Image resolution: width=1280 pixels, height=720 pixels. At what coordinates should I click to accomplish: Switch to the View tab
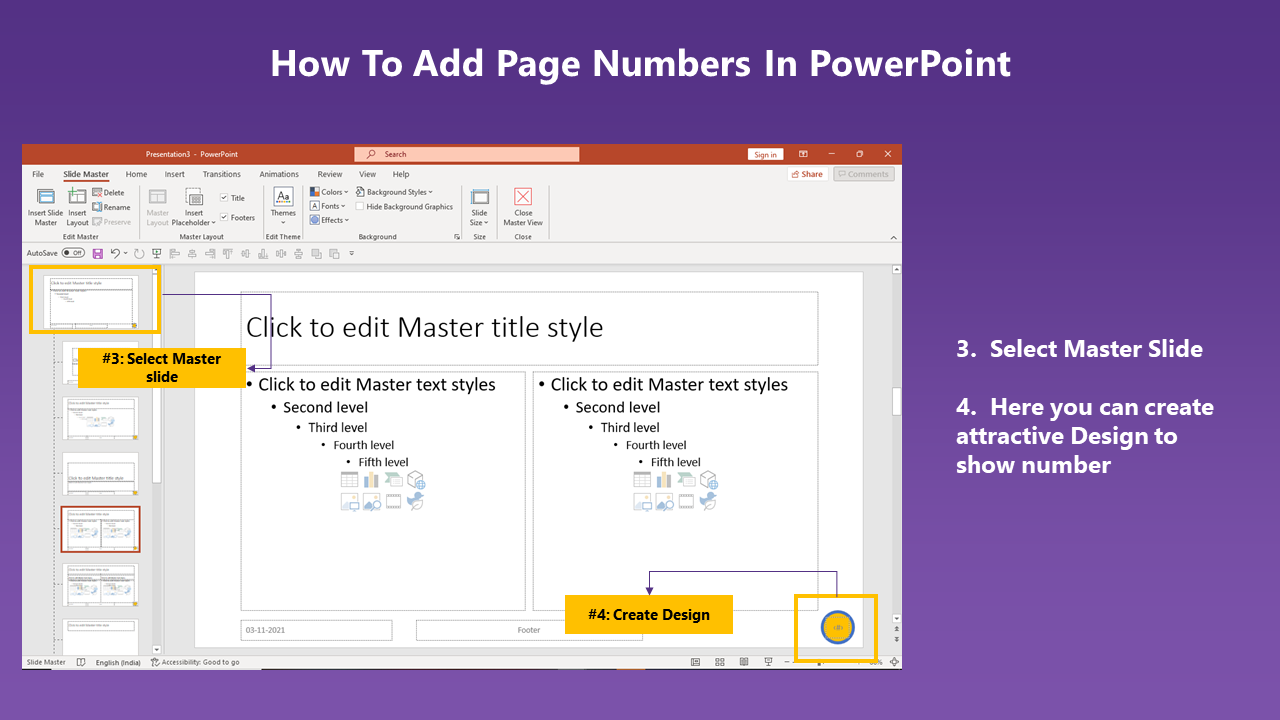pos(367,174)
